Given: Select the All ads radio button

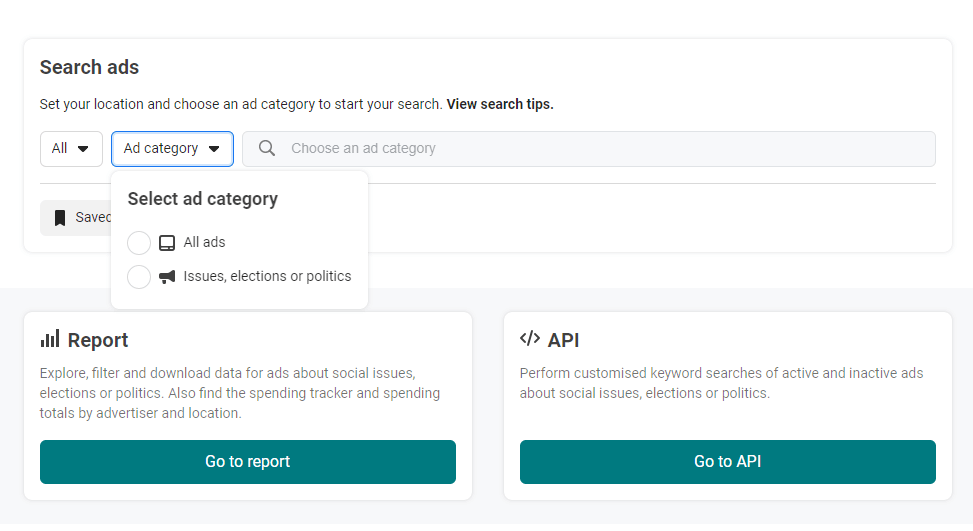Looking at the screenshot, I should [x=139, y=243].
